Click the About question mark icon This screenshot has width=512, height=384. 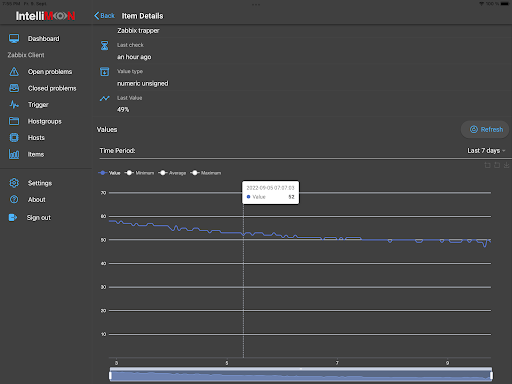pos(14,199)
